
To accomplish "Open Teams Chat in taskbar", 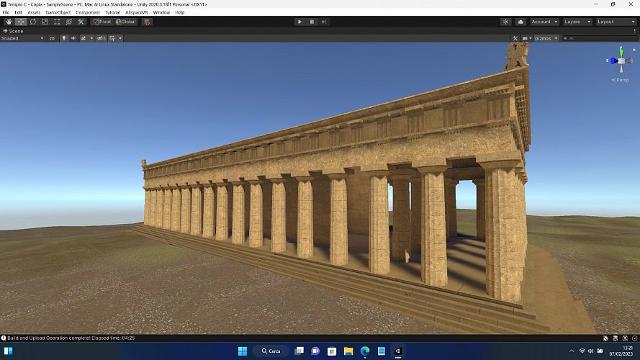I will pos(316,351).
